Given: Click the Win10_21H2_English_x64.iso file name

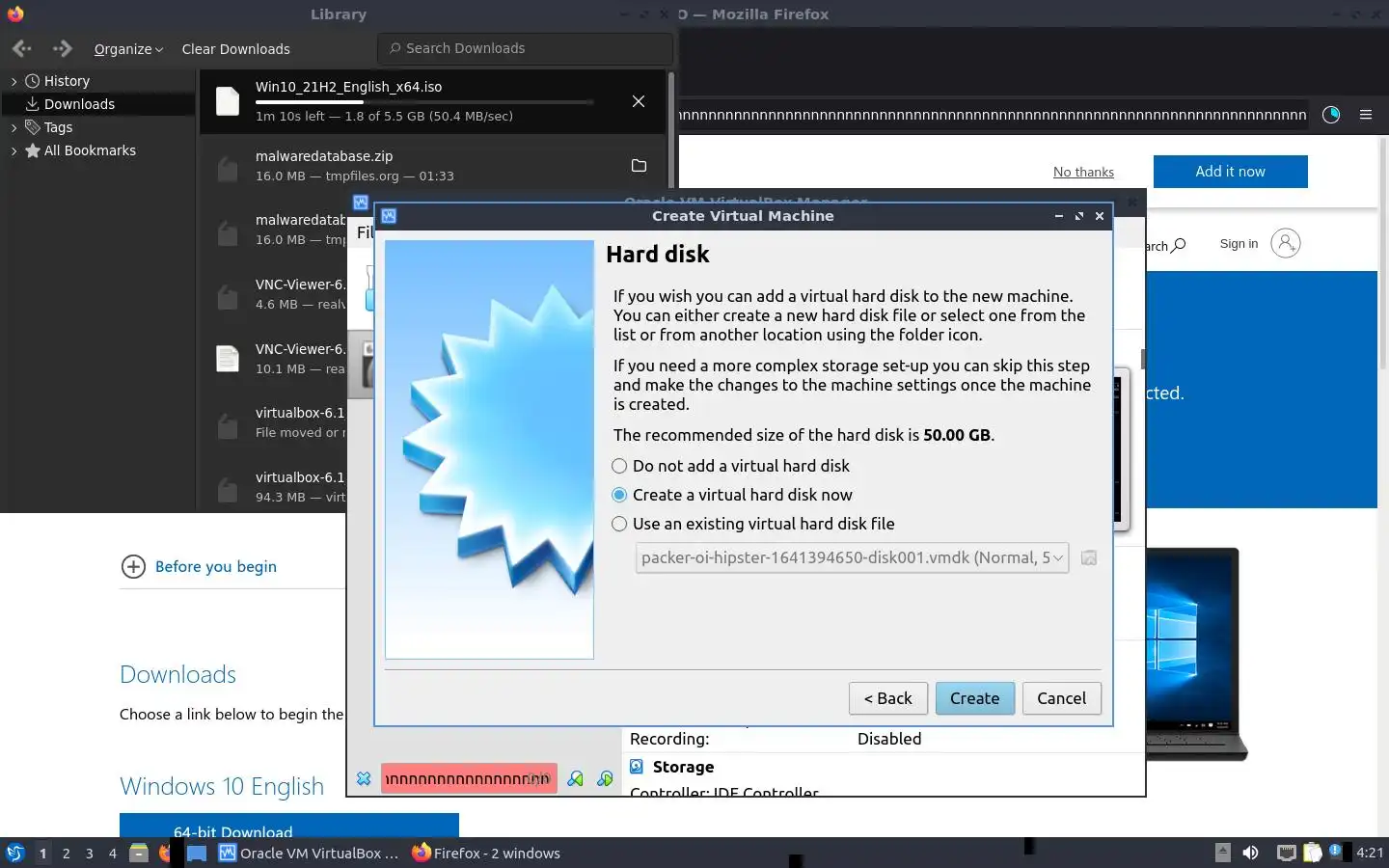Looking at the screenshot, I should (348, 87).
